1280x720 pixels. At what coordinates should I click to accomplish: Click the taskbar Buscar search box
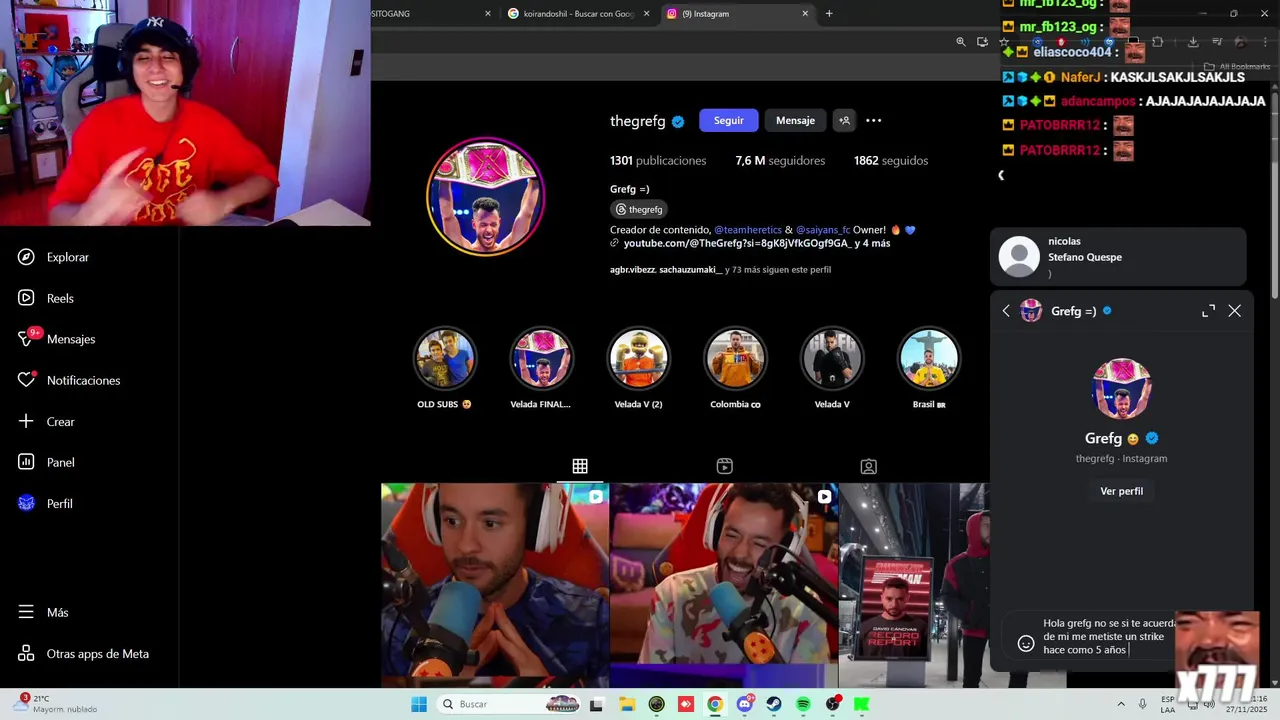[x=510, y=704]
